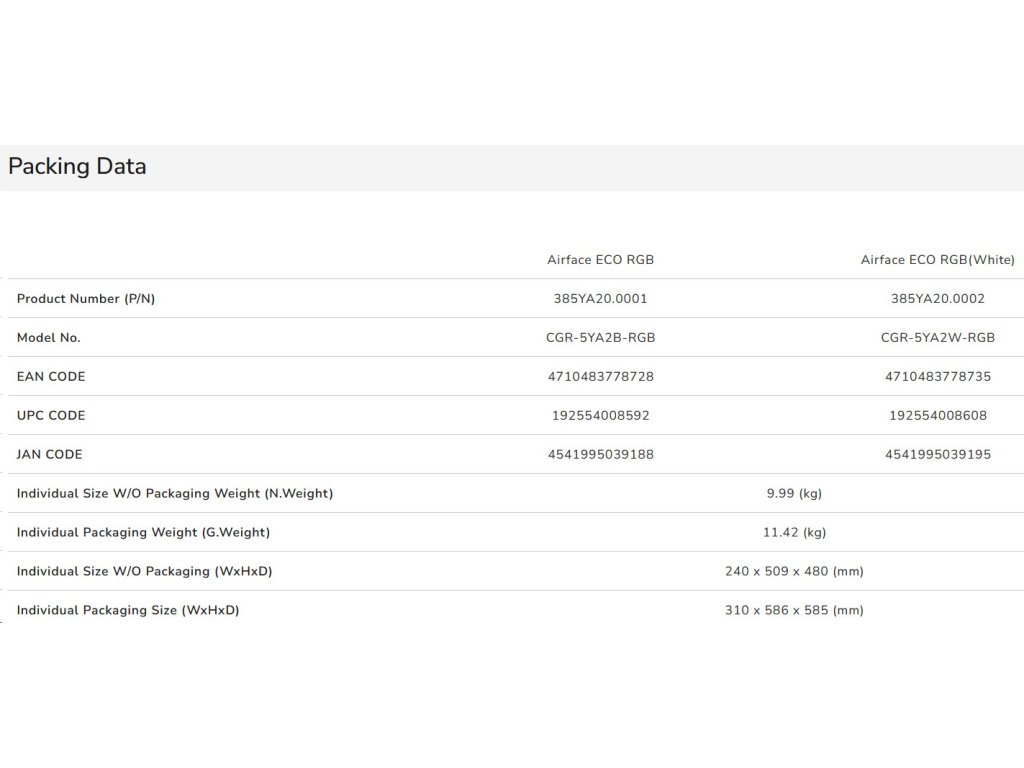The width and height of the screenshot is (1024, 768).
Task: Click EAN code 4710483778728
Action: coord(600,377)
